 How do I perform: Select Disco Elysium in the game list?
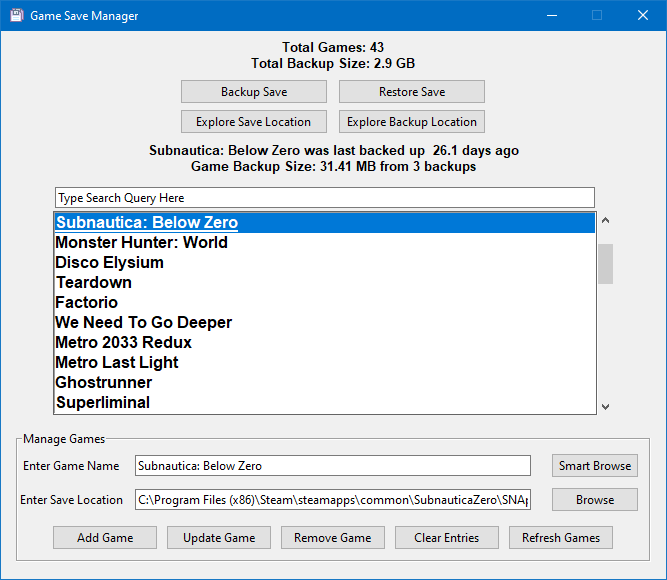(x=325, y=263)
